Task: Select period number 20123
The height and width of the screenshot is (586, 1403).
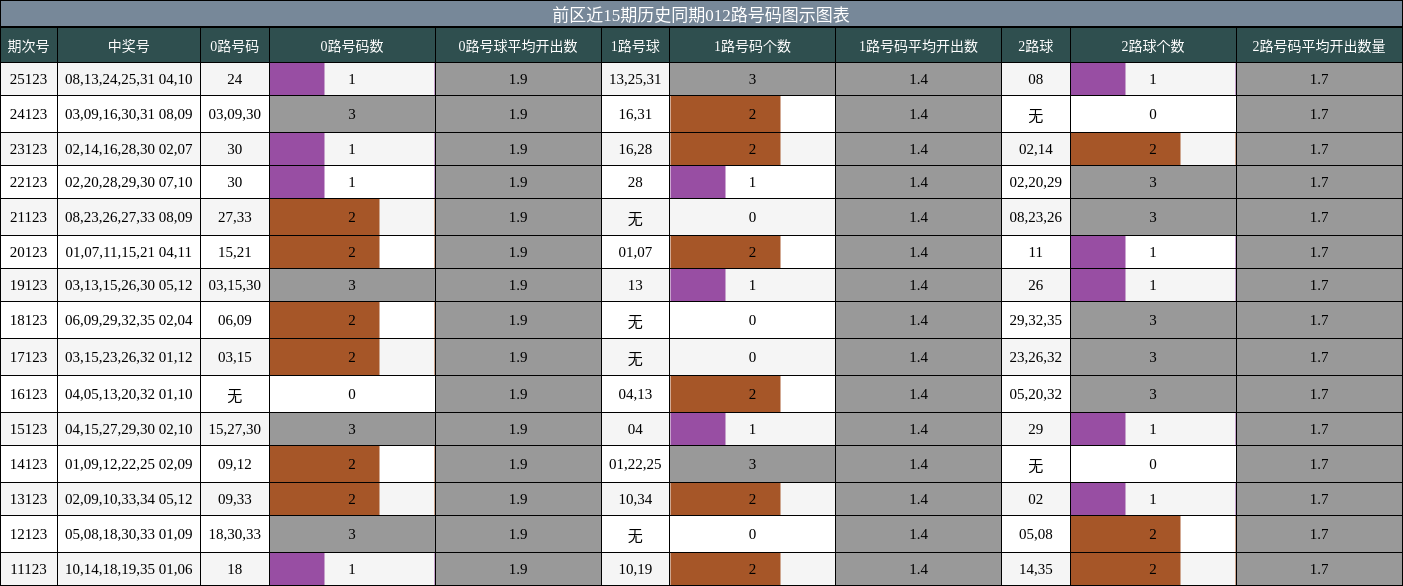Action: 29,252
